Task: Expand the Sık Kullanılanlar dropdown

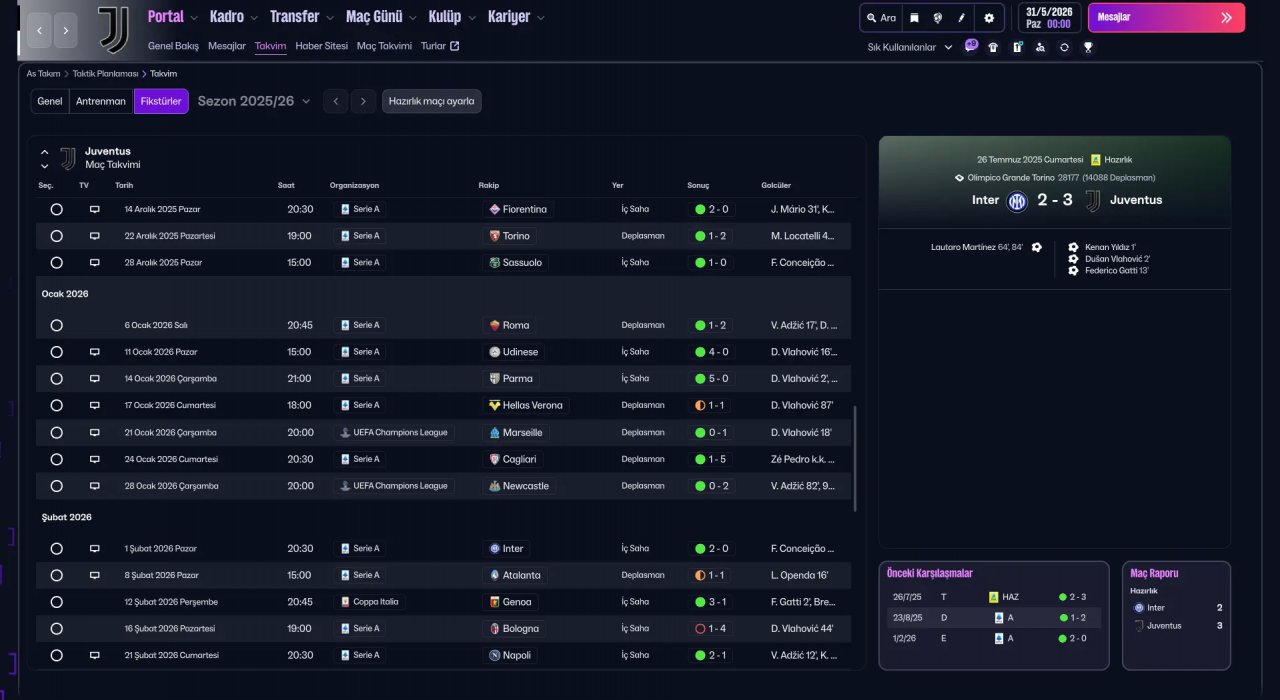Action: (910, 47)
